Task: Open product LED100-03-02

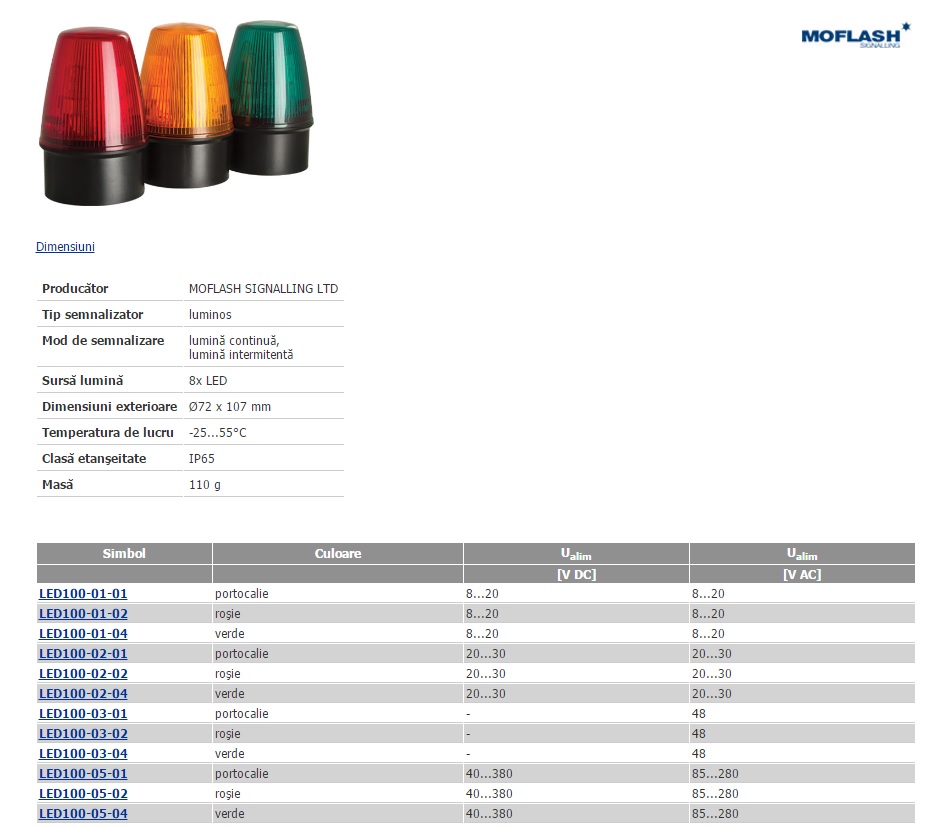Action: (x=83, y=734)
